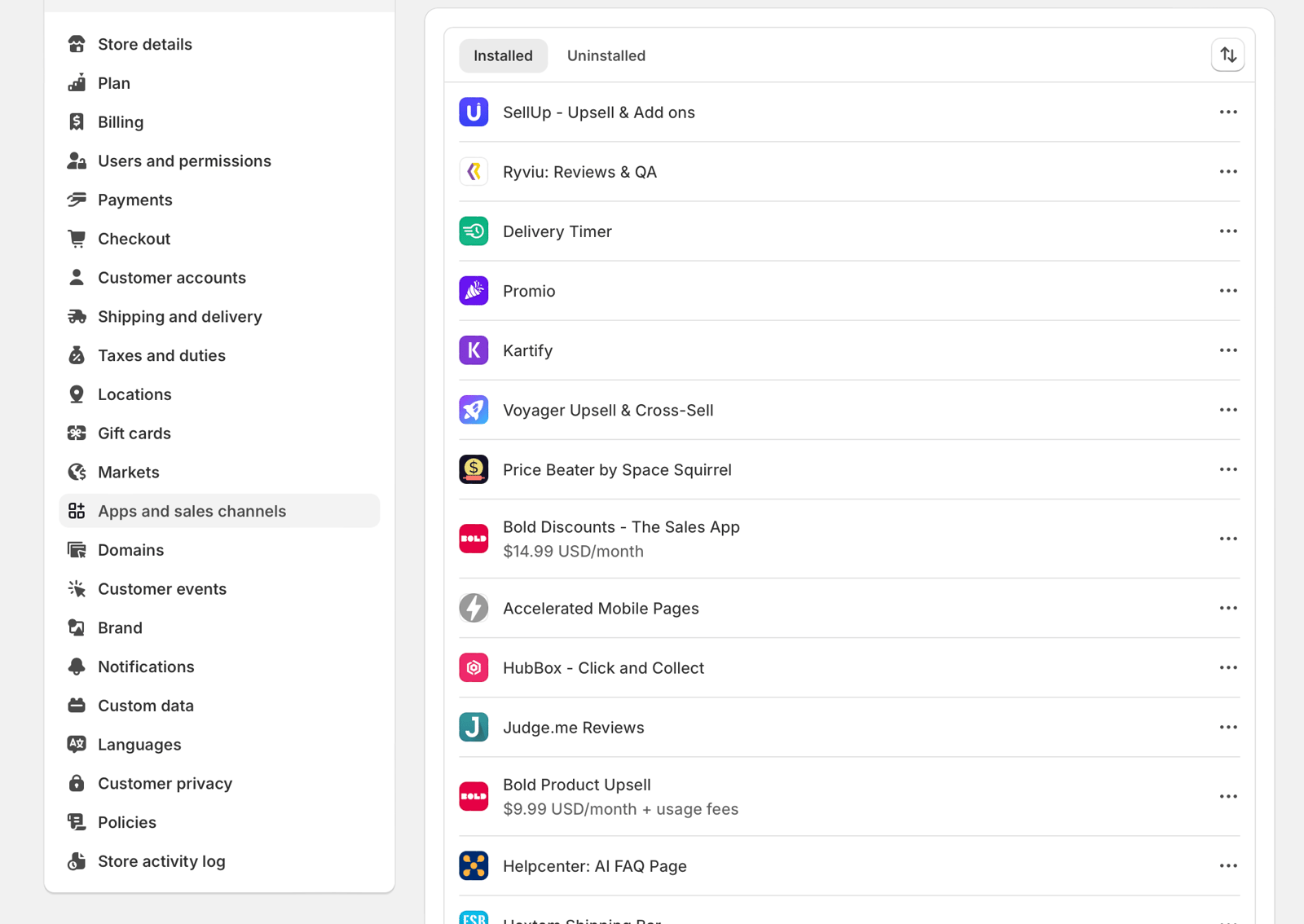
Task: Open Customer privacy settings
Action: [219, 783]
